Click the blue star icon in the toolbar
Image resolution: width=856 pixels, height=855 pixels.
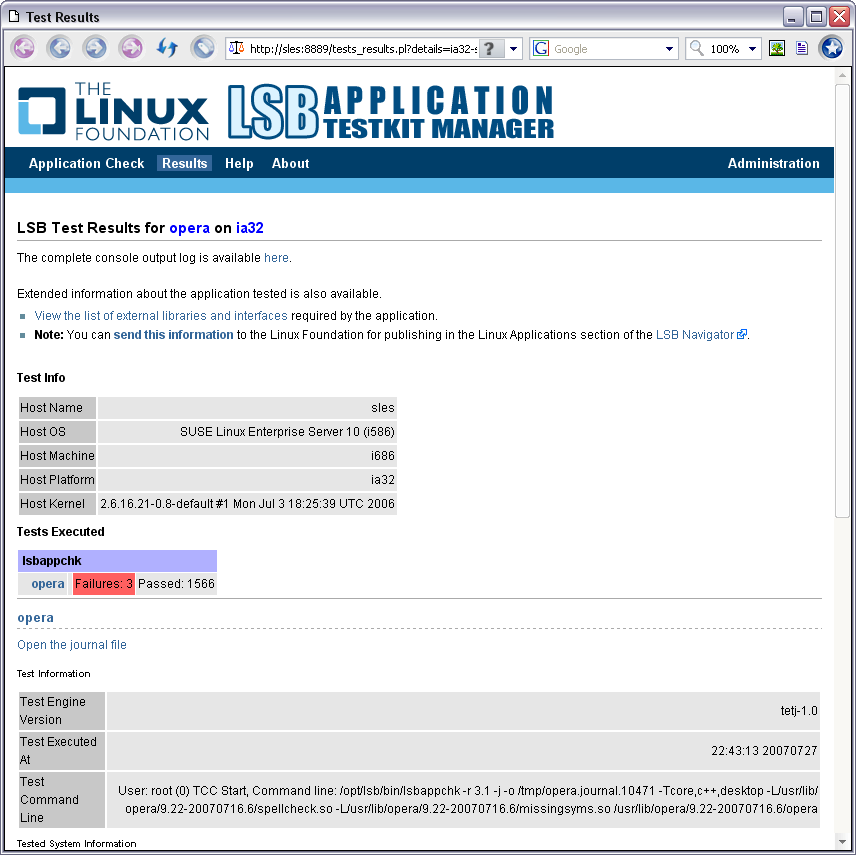pyautogui.click(x=832, y=49)
